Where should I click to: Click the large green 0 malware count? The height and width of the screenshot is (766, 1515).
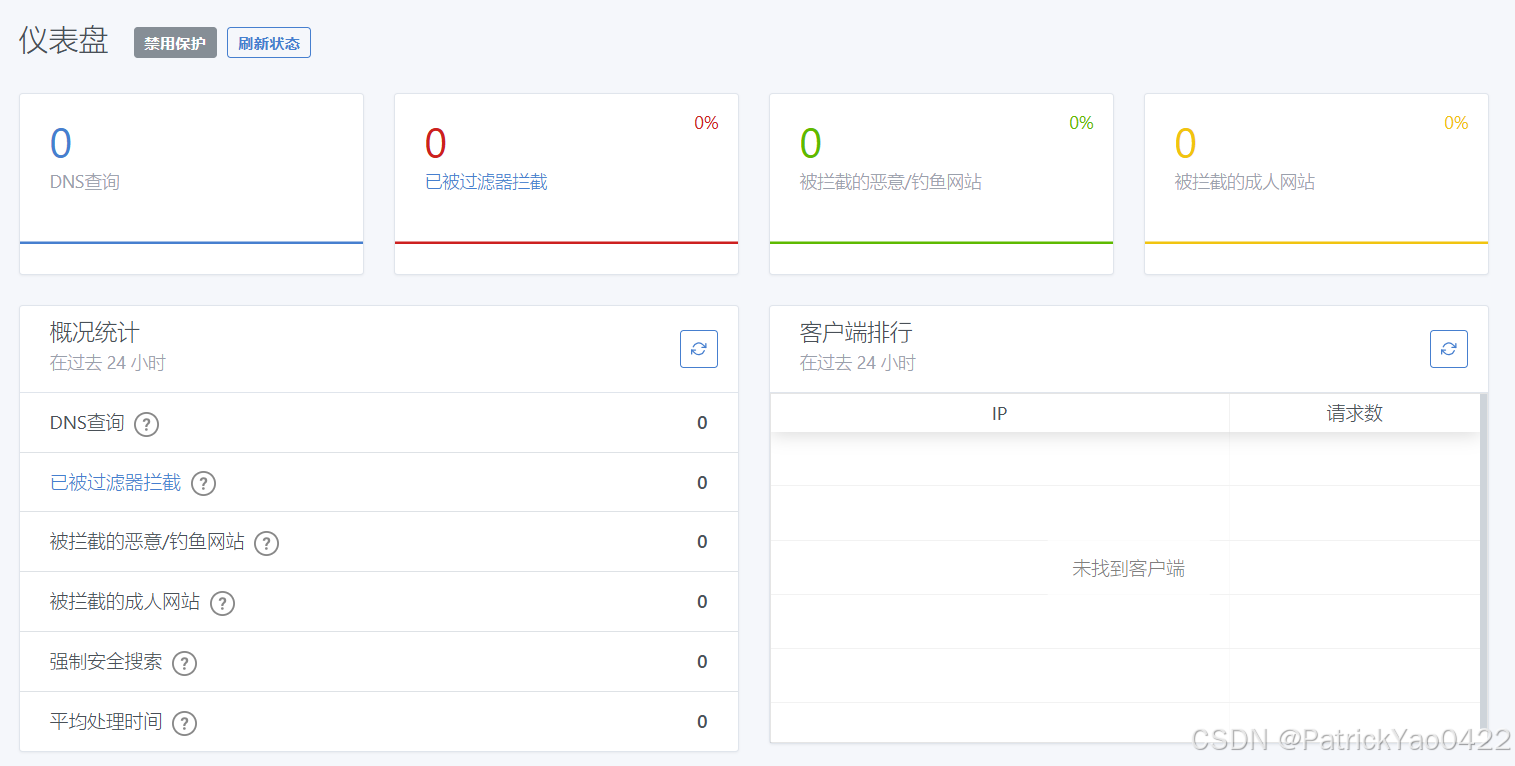[811, 143]
